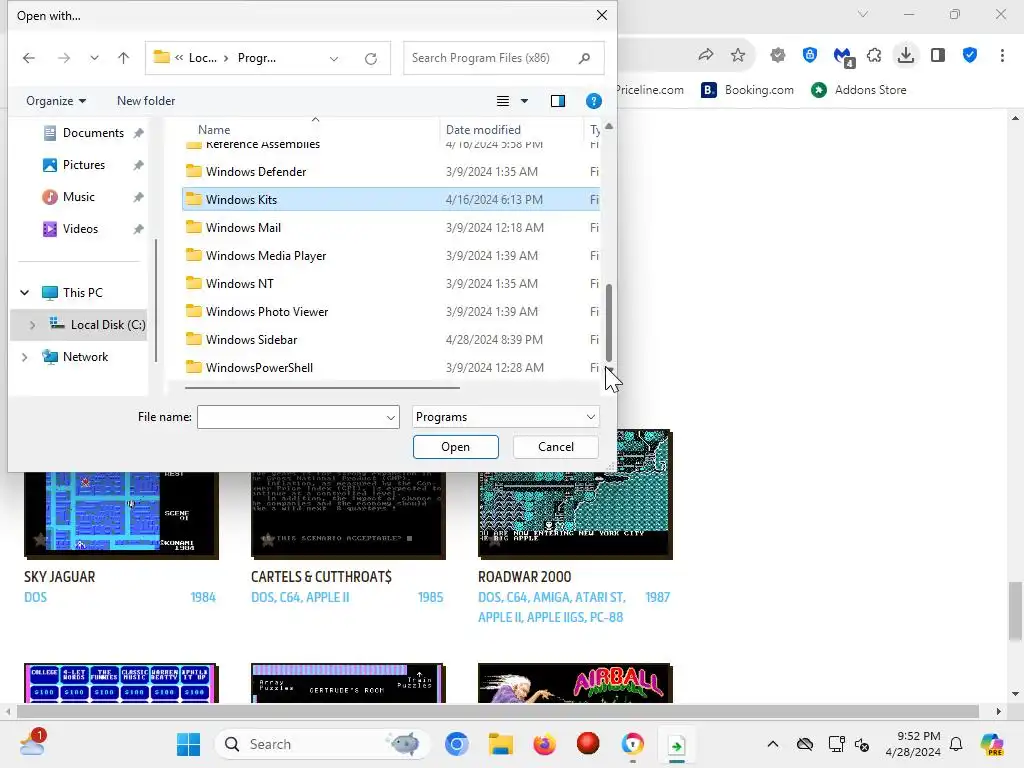1024x768 pixels.
Task: Open the Airball game thumbnail
Action: click(x=575, y=683)
